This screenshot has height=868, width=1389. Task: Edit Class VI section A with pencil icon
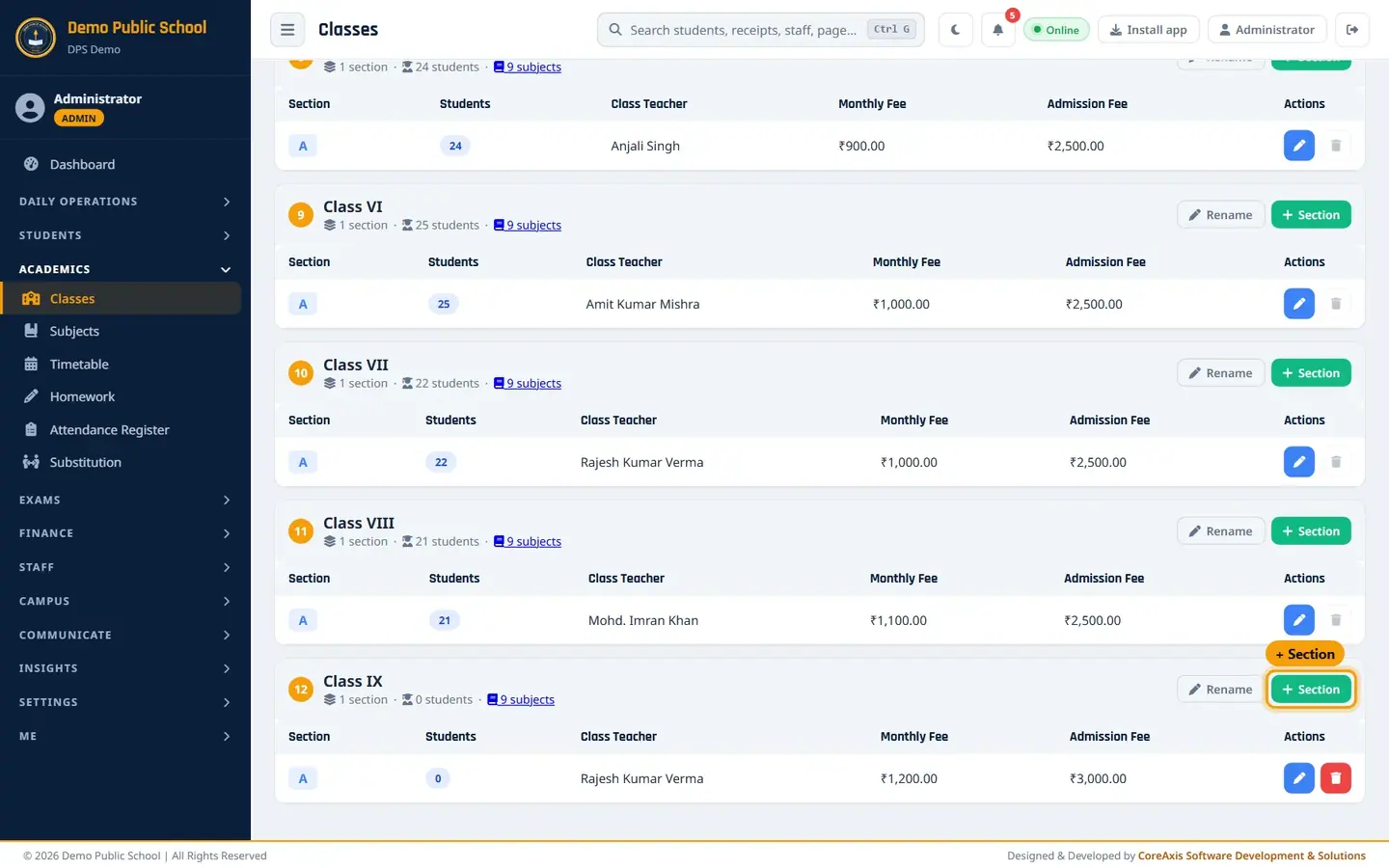[x=1299, y=304]
